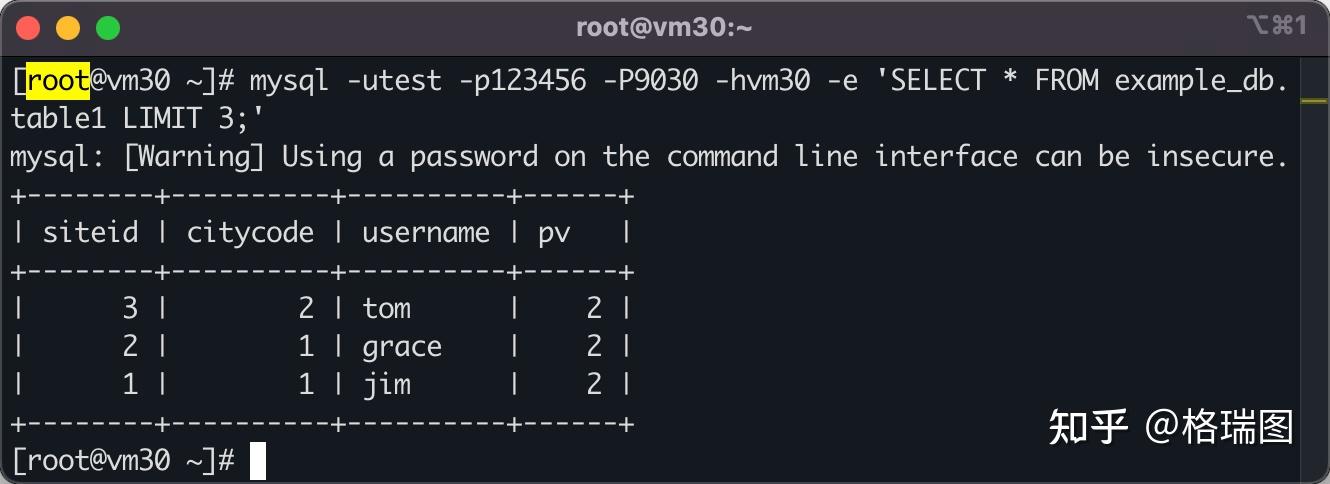Click the highlighted root text in prompt
The width and height of the screenshot is (1330, 484).
pos(59,80)
